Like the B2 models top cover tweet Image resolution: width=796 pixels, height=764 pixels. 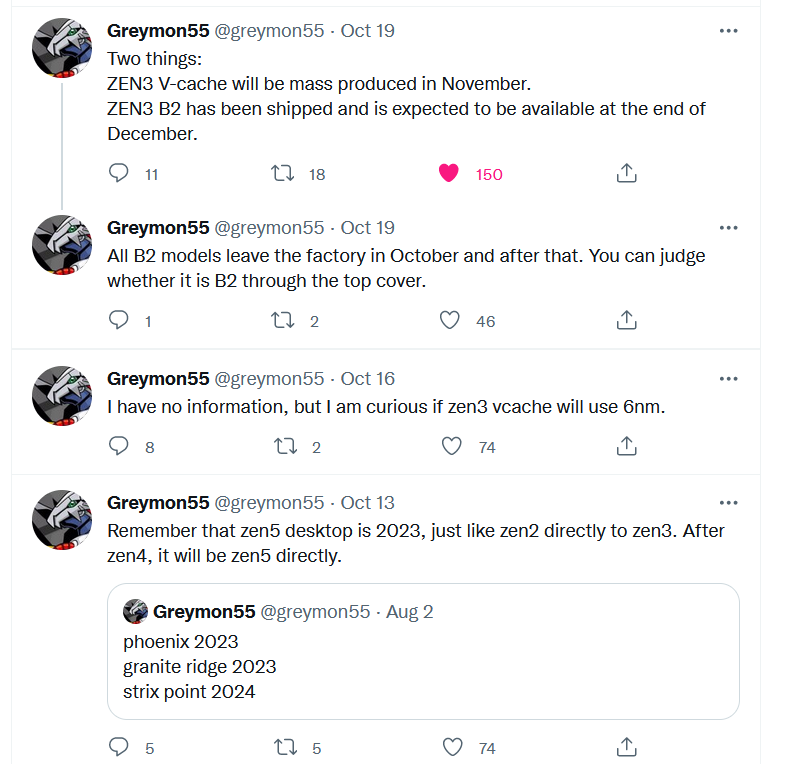[x=449, y=321]
